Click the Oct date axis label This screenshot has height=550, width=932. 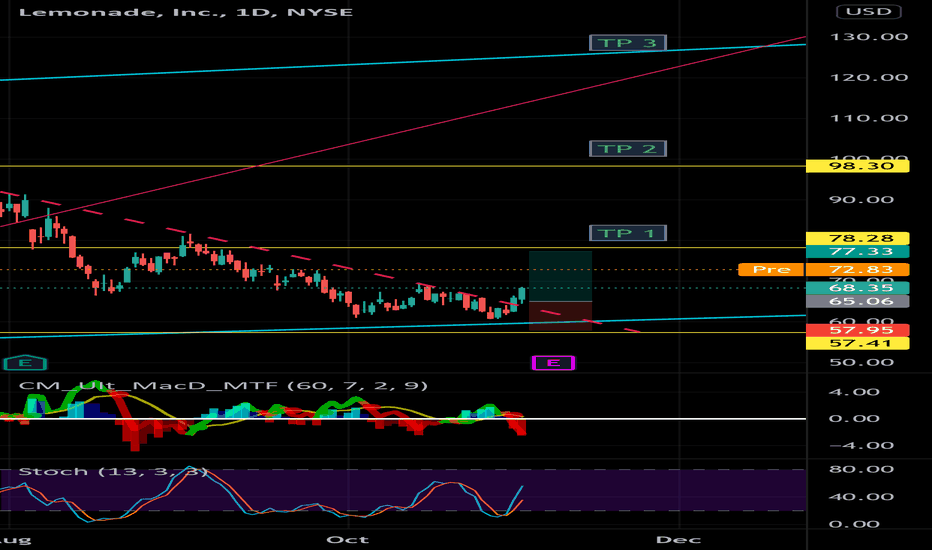(348, 540)
